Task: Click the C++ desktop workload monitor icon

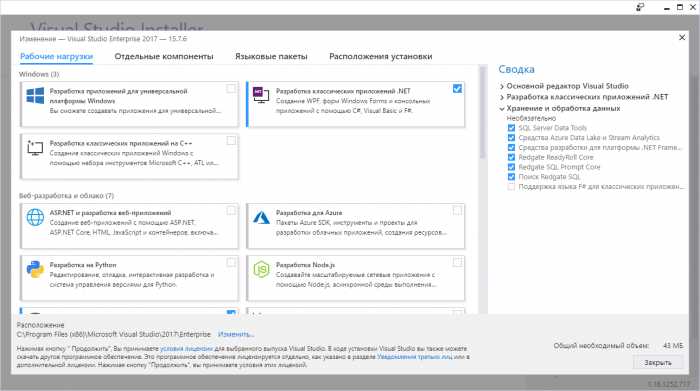Action: coord(35,148)
